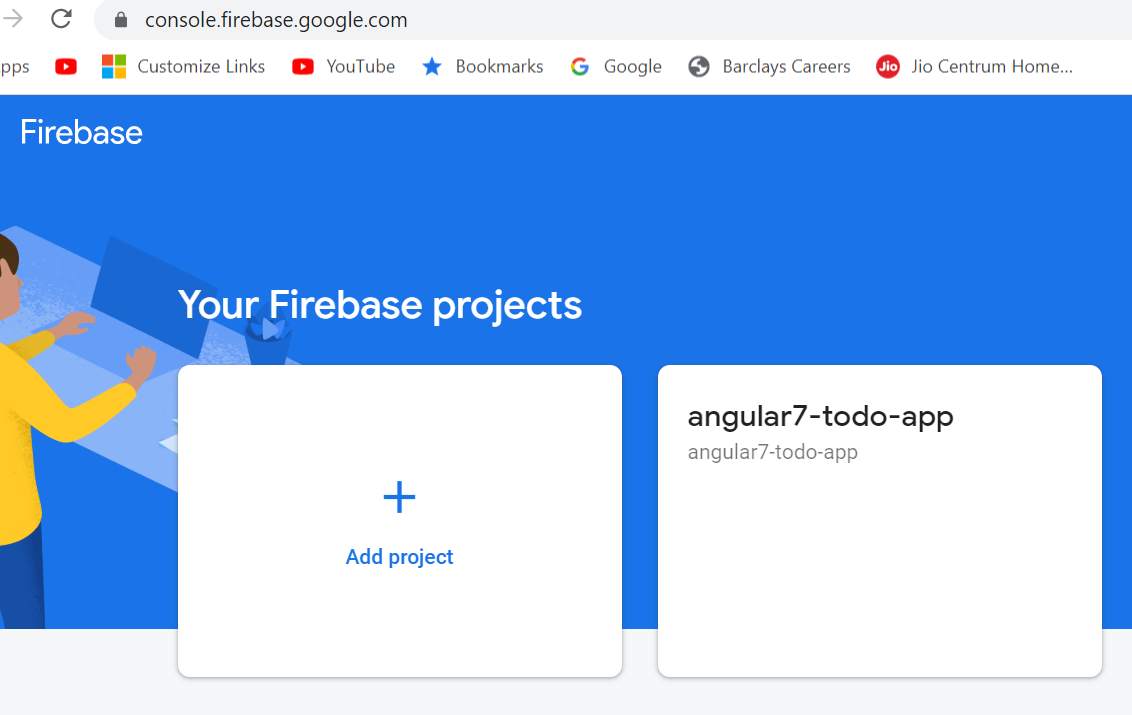Click the reload page icon
This screenshot has height=715, width=1132.
(x=61, y=18)
